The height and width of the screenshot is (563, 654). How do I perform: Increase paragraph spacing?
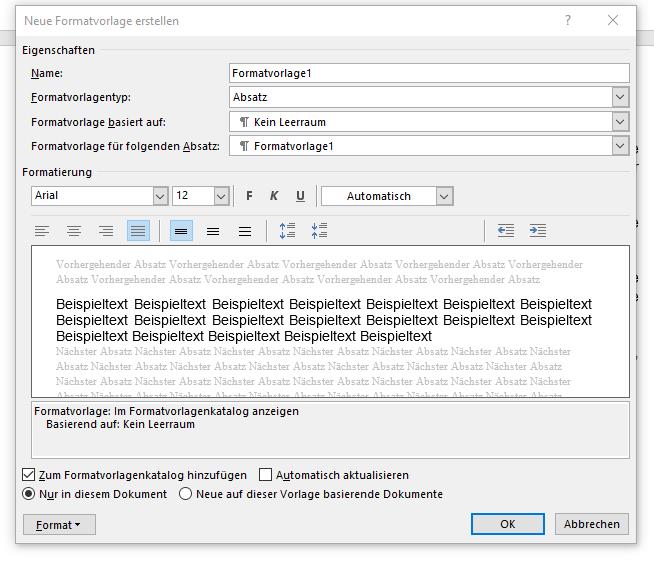coord(287,231)
